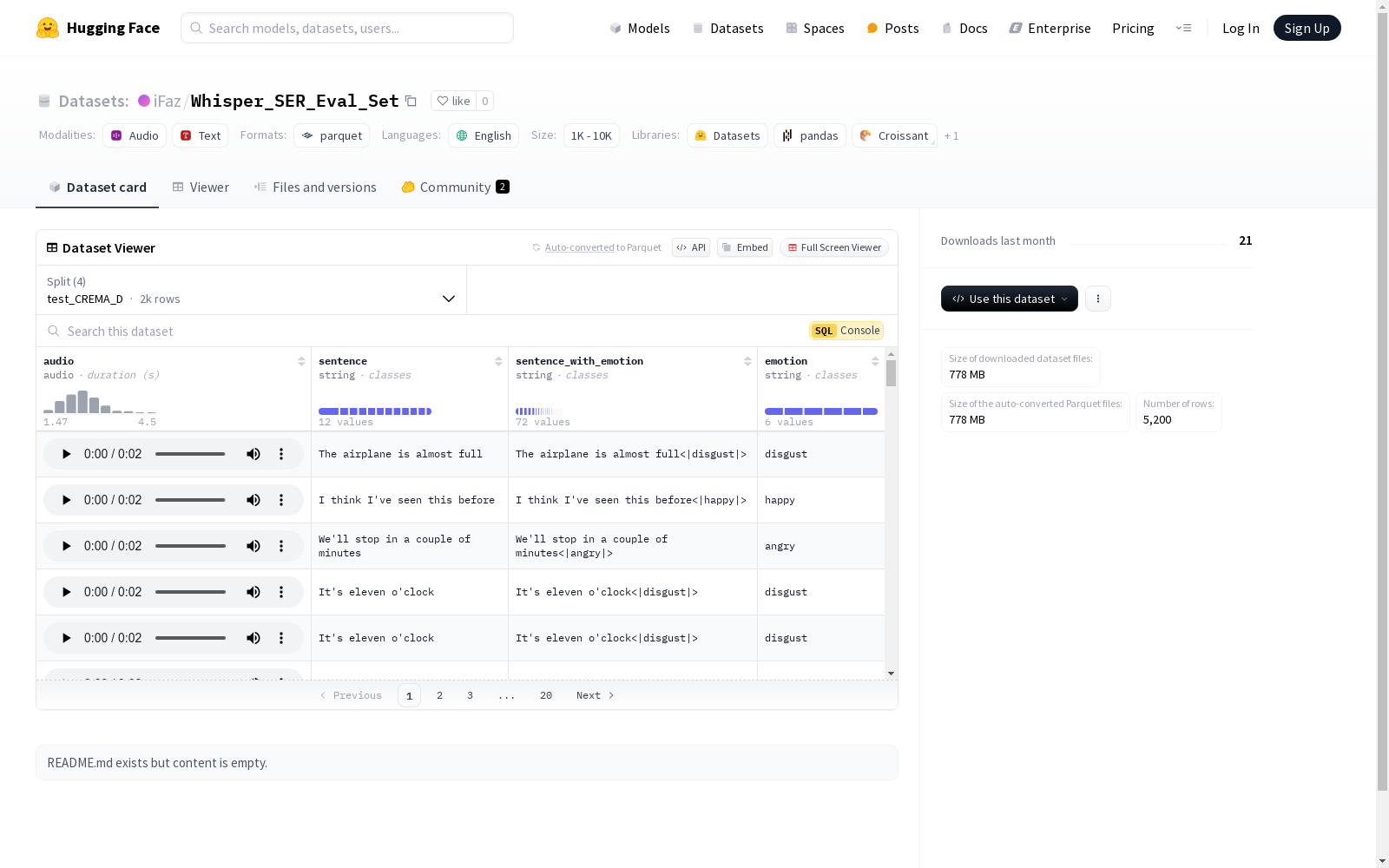Click Log In
Viewport: 1389px width, 868px height.
click(1241, 28)
